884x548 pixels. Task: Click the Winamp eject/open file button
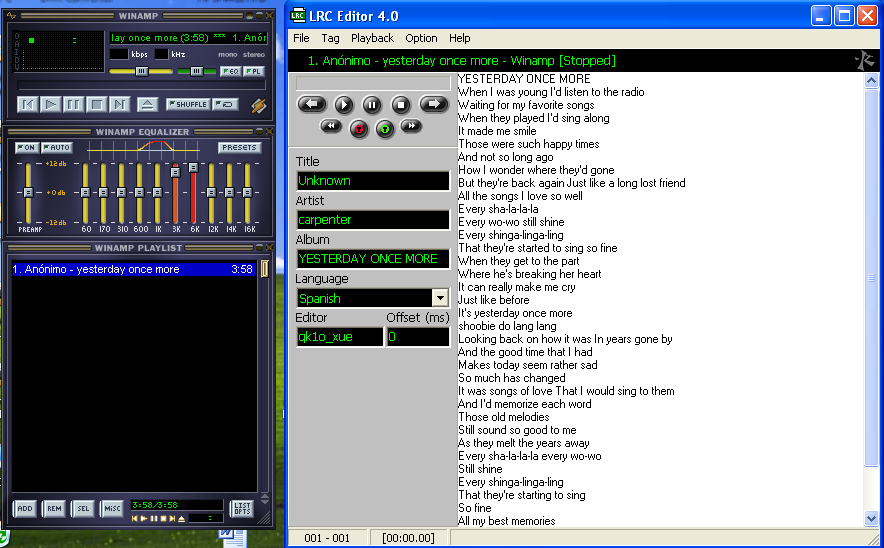(147, 104)
